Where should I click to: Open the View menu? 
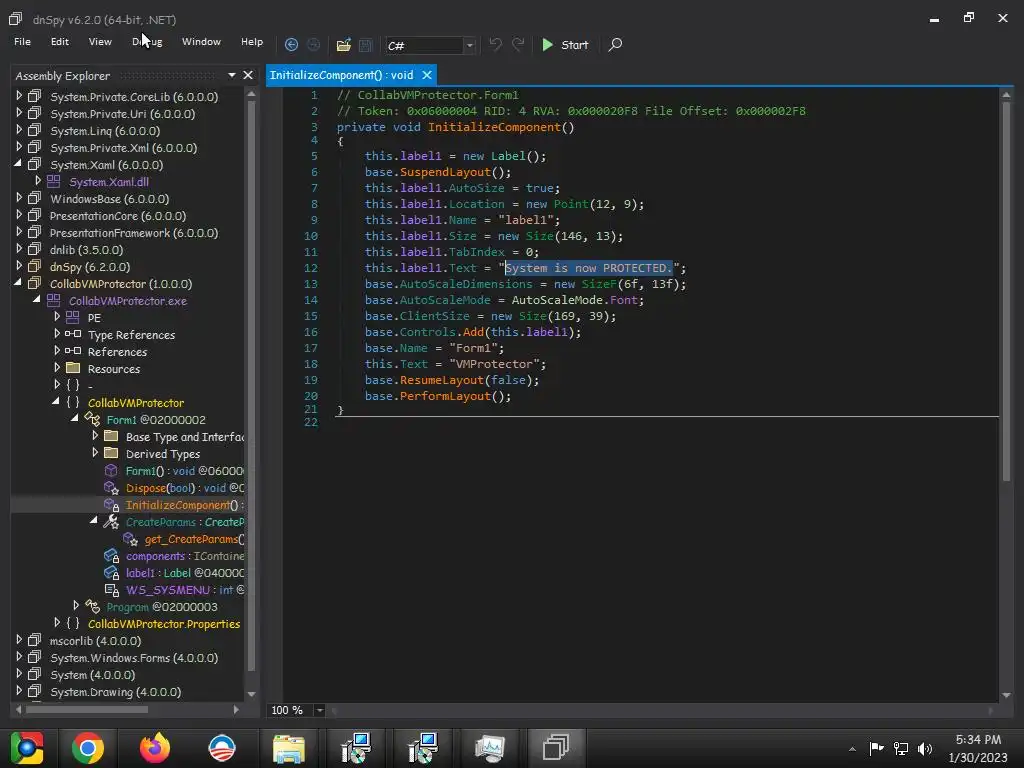(x=100, y=41)
